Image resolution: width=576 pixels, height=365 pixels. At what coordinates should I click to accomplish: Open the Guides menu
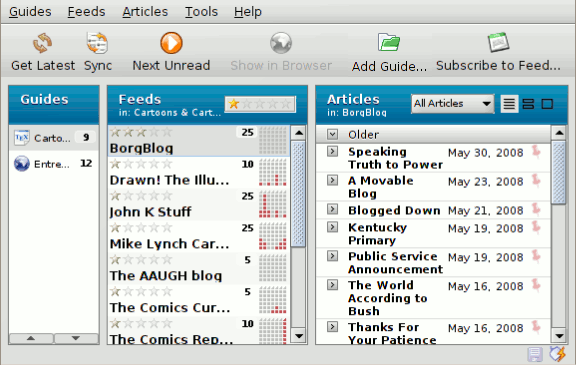30,12
